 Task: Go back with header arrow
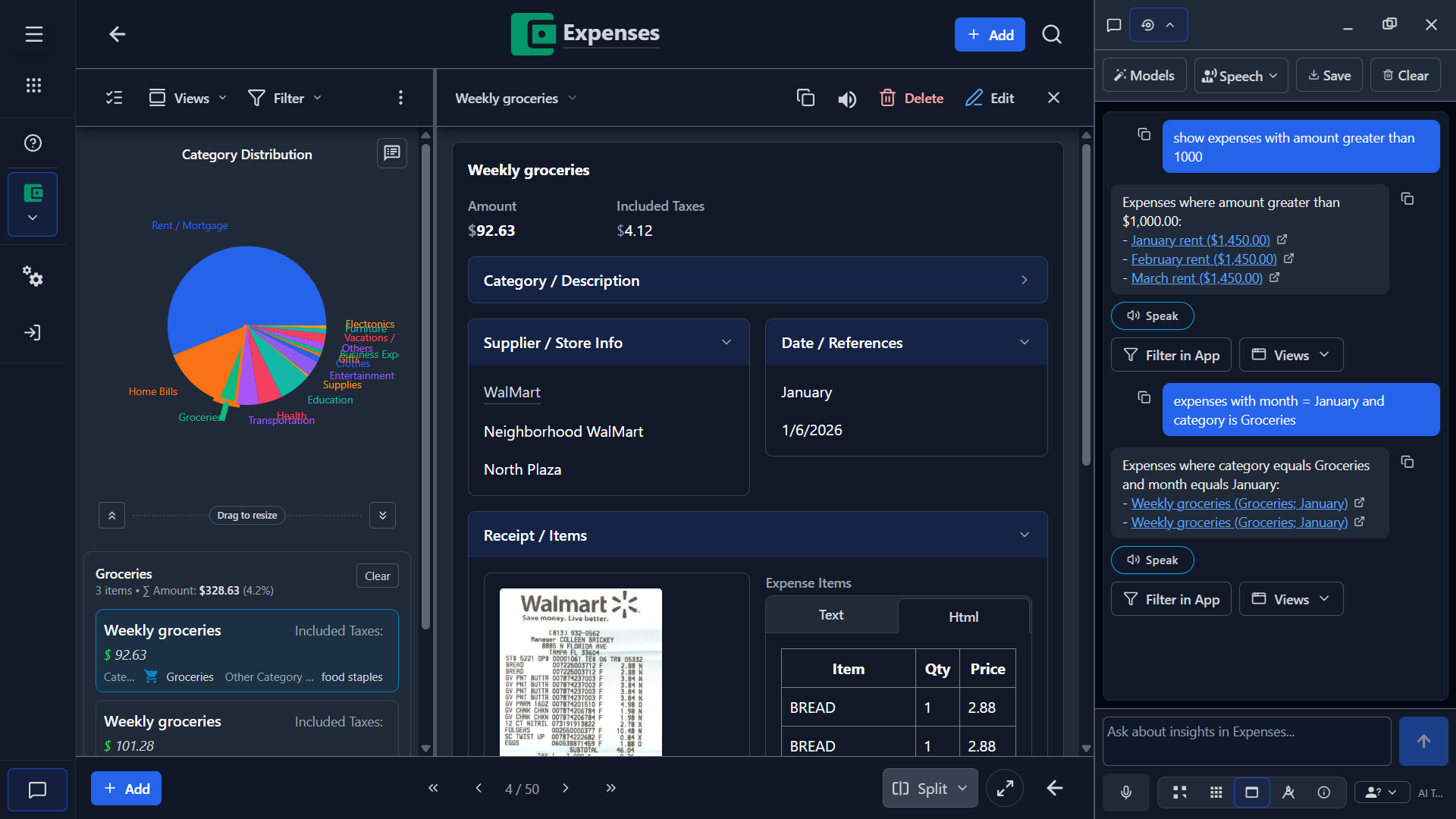pyautogui.click(x=117, y=34)
